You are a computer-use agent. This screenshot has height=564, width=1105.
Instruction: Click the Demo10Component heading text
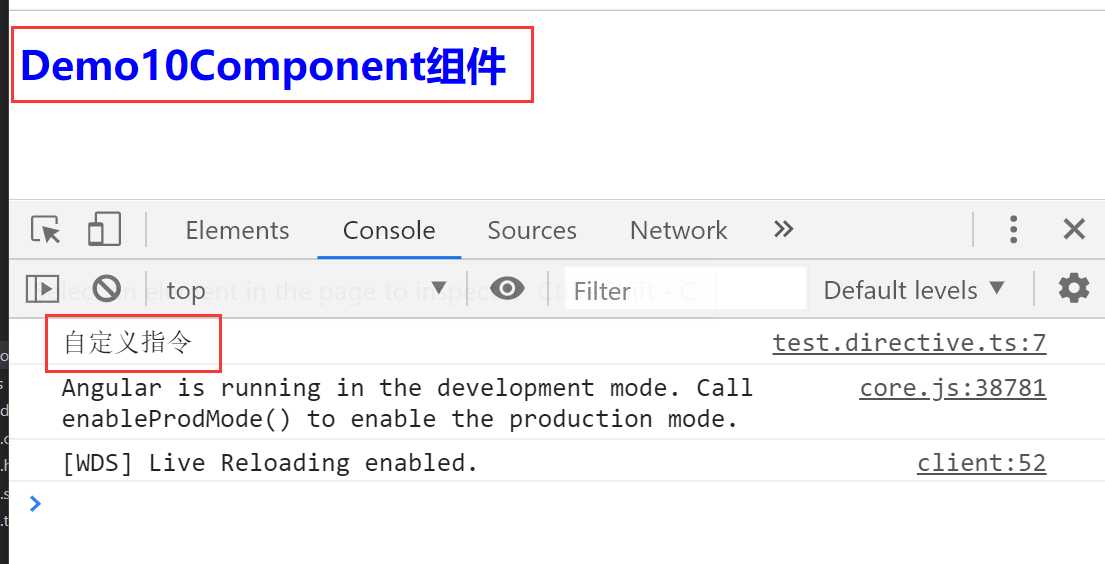263,67
